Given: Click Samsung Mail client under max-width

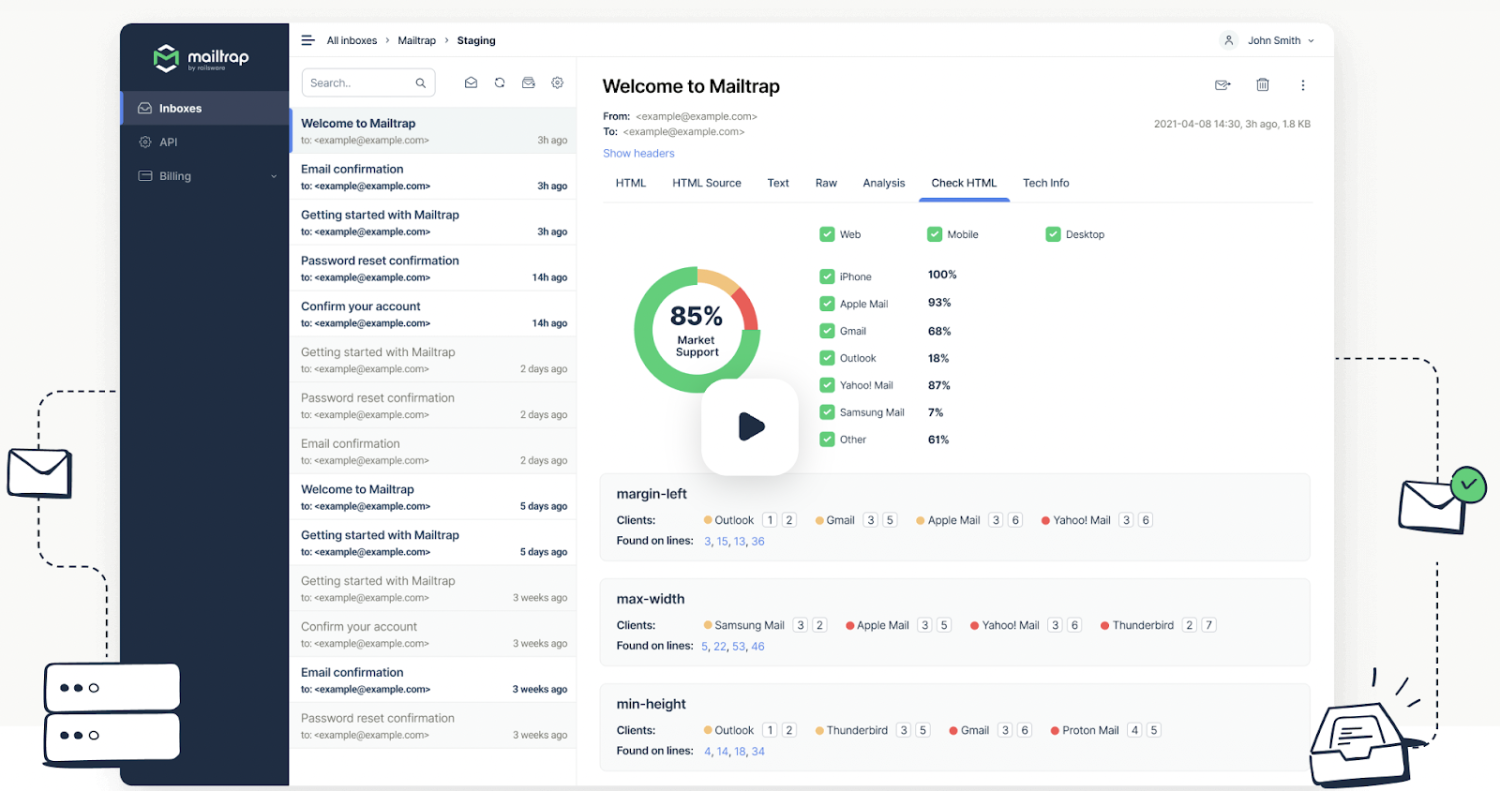Looking at the screenshot, I should pyautogui.click(x=749, y=625).
